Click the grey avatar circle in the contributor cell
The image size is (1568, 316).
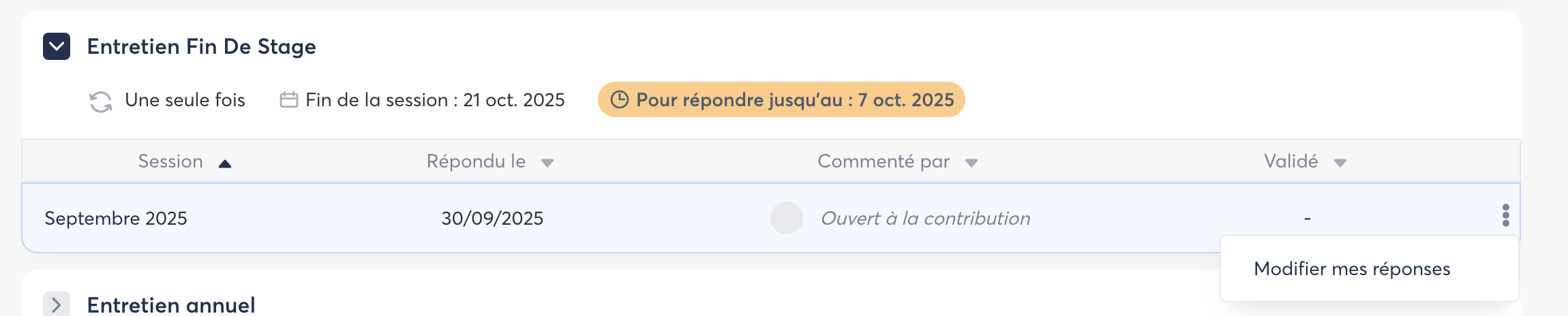pos(787,218)
